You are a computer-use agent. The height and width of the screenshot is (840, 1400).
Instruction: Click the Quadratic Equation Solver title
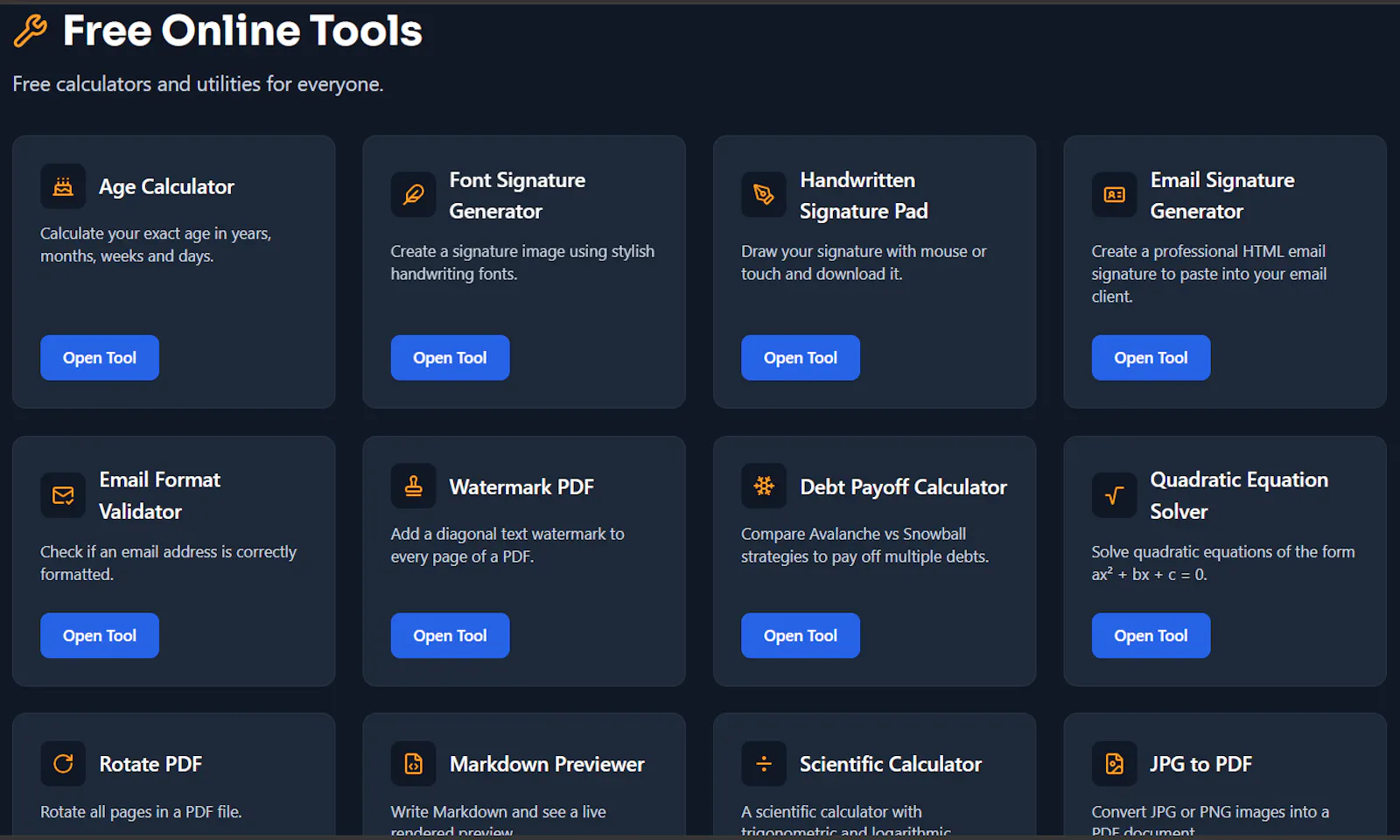pos(1239,495)
